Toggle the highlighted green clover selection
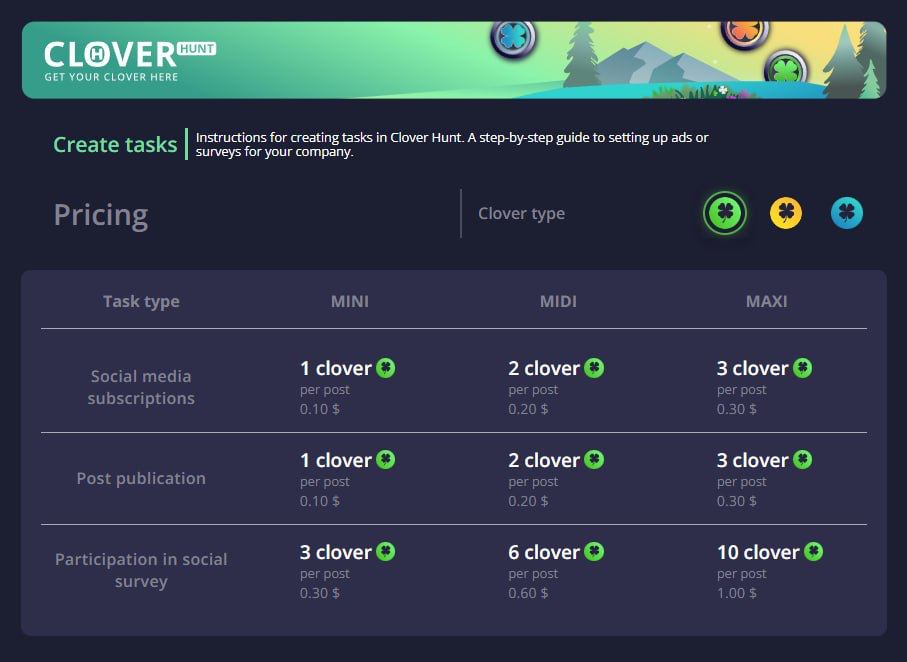Viewport: 907px width, 662px height. (724, 212)
